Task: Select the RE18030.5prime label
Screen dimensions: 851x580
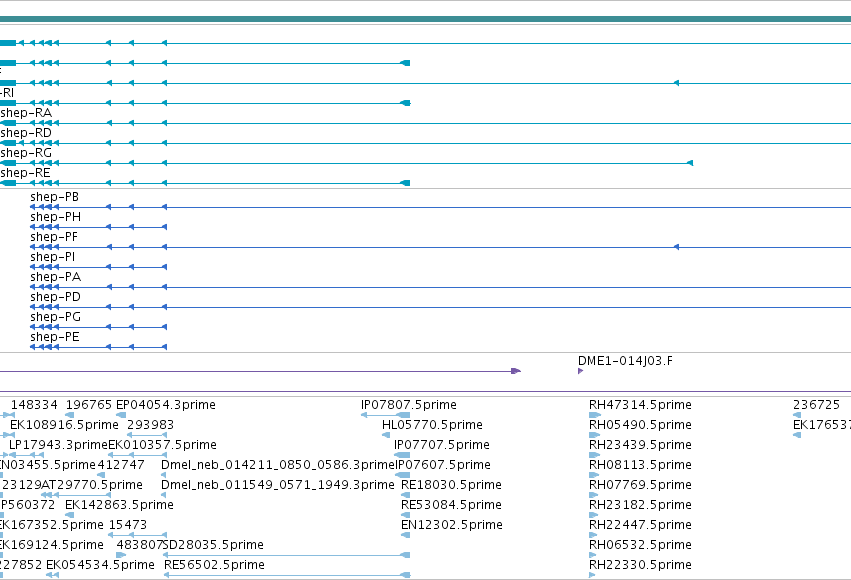Action: [452, 485]
